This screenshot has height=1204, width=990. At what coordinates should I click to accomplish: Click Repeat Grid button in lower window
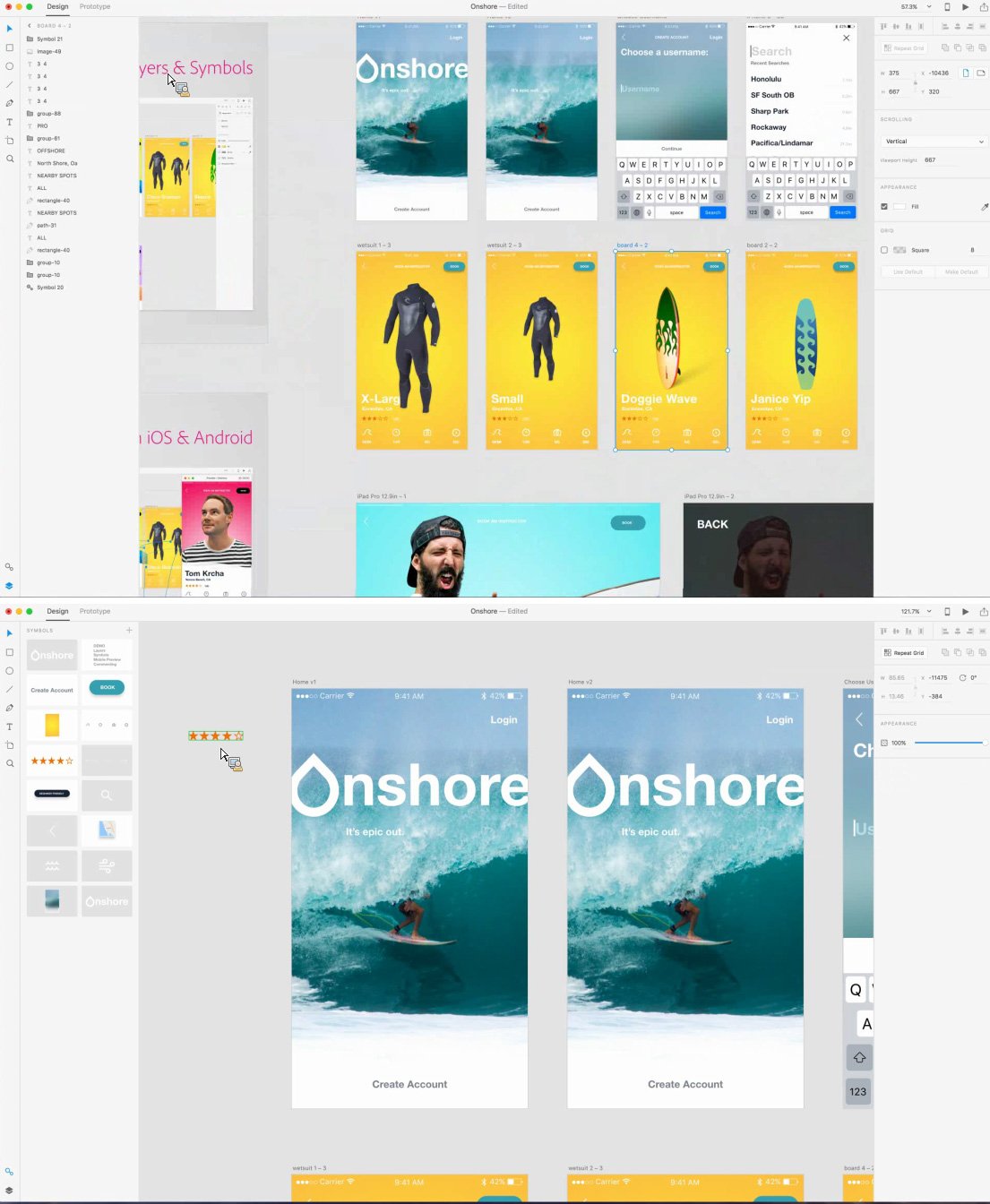[904, 653]
